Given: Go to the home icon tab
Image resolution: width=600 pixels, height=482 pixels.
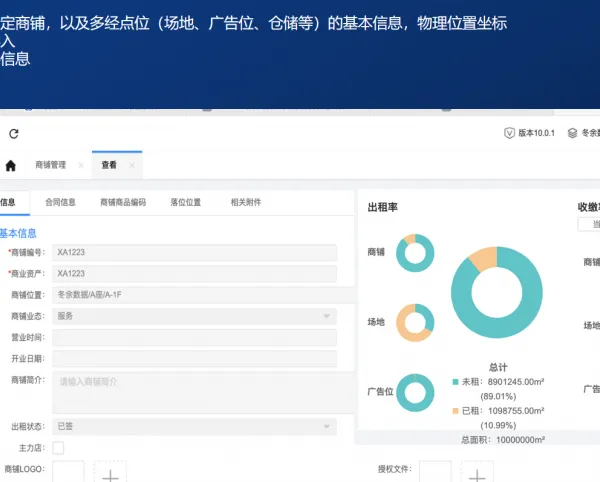Looking at the screenshot, I should 11,166.
